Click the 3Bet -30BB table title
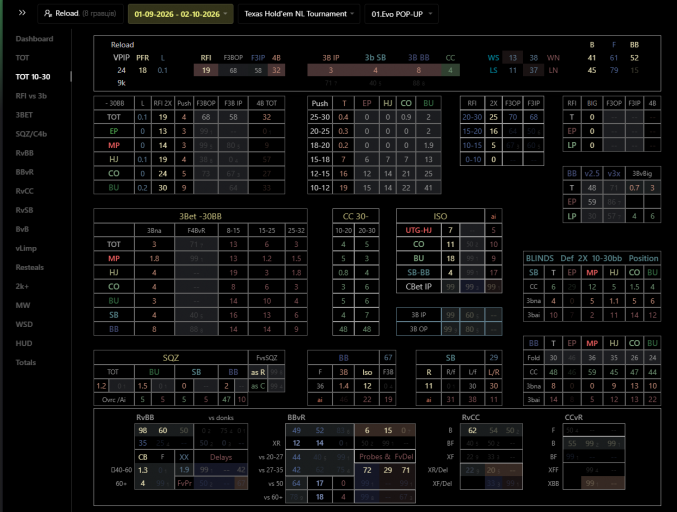 click(200, 216)
